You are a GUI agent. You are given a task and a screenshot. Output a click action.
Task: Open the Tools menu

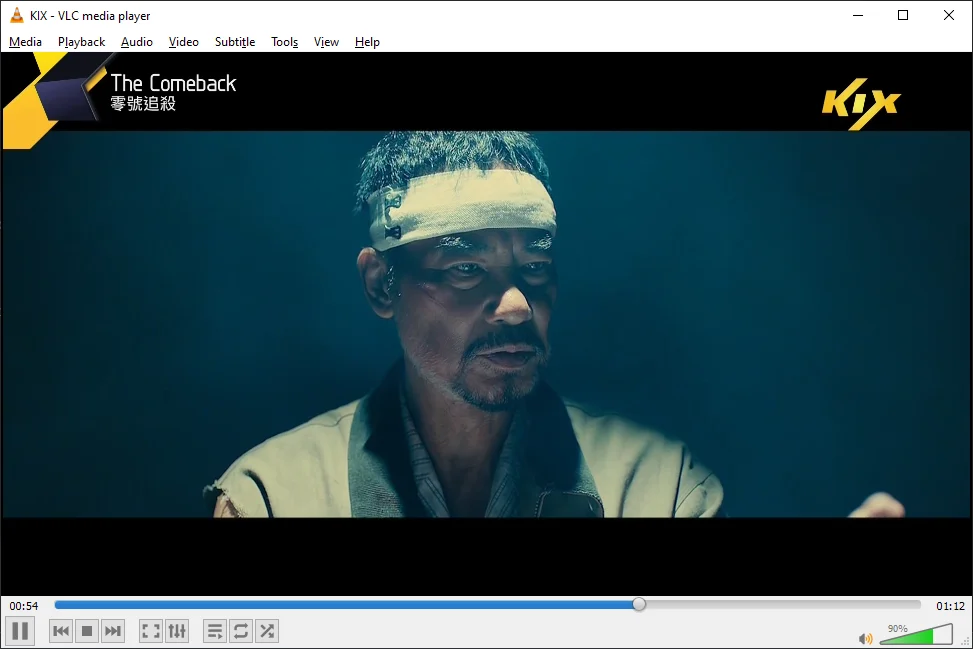click(x=284, y=42)
